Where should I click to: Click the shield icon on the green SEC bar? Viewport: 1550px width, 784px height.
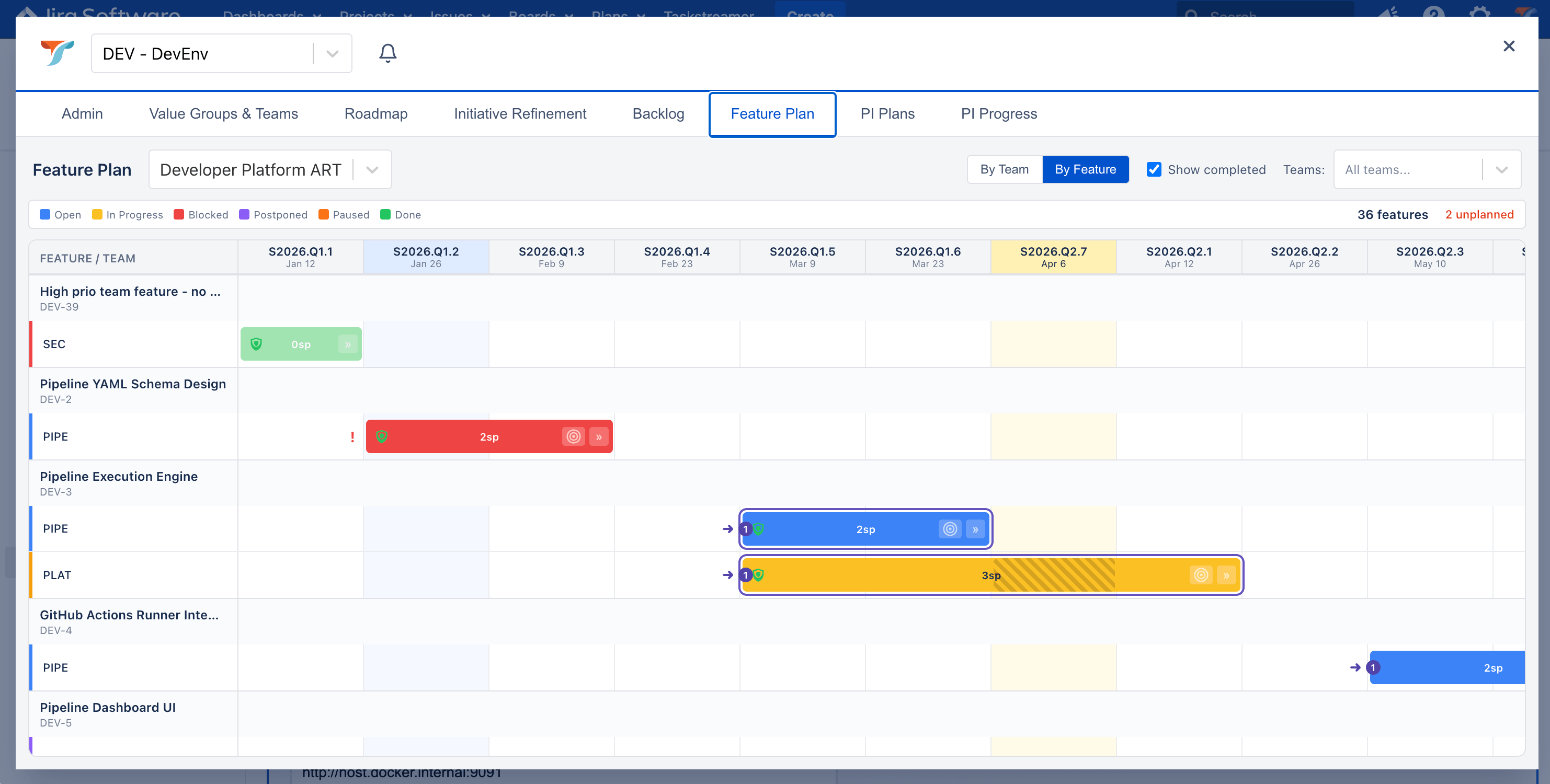[257, 344]
